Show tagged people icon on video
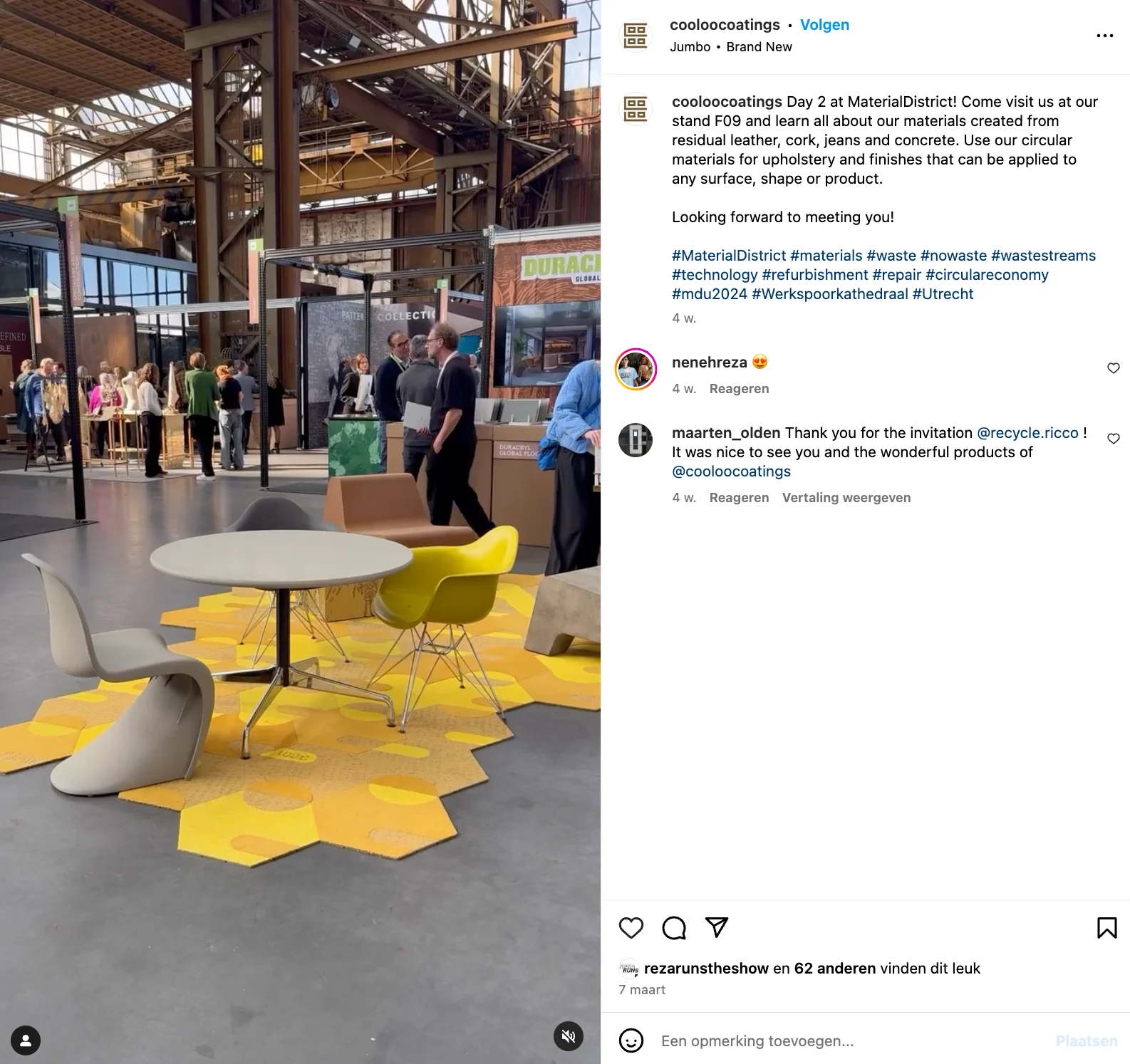Image resolution: width=1130 pixels, height=1064 pixels. click(26, 1041)
